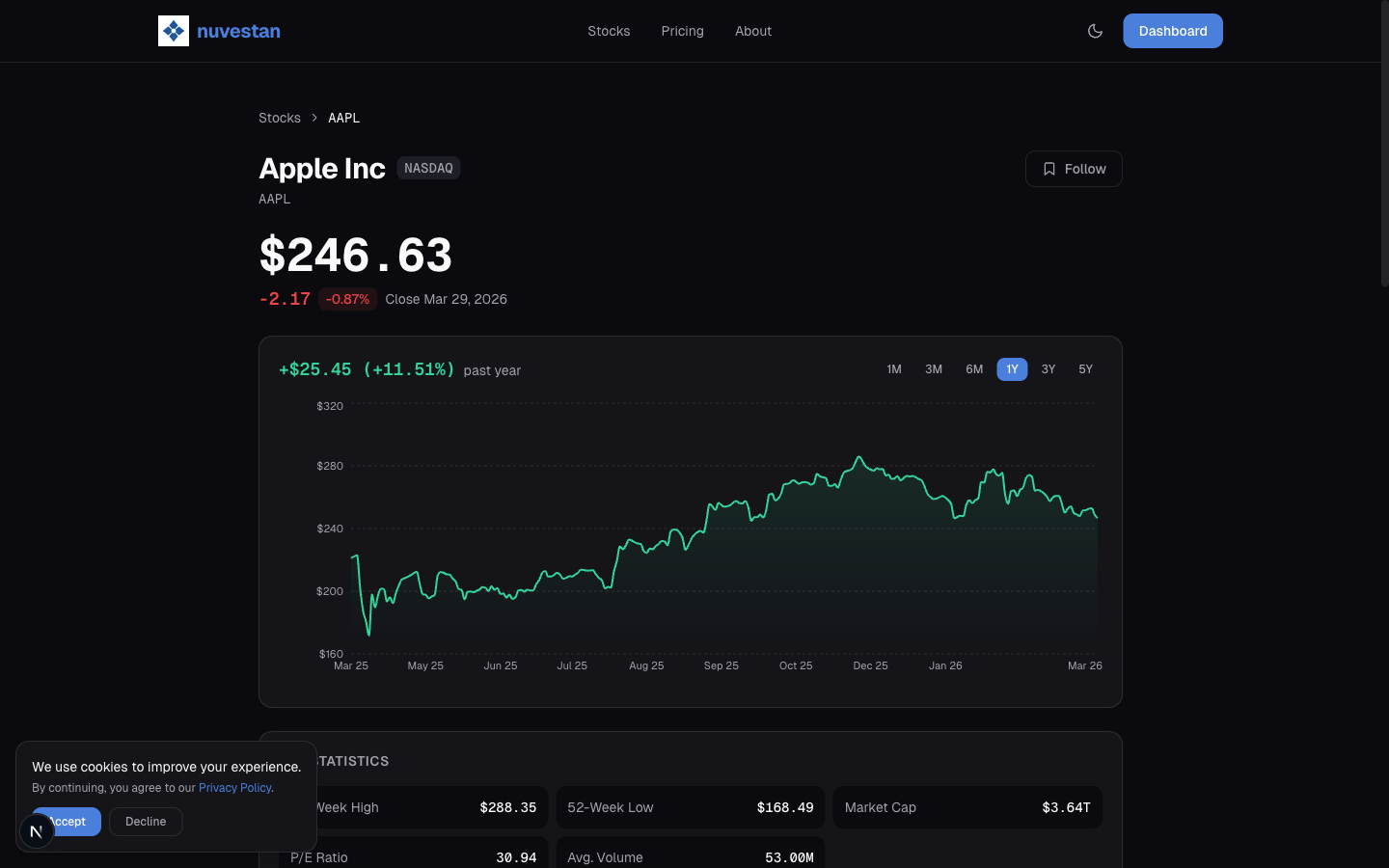Click the -2.17 price change value
Viewport: 1389px width, 868px height.
click(x=285, y=299)
